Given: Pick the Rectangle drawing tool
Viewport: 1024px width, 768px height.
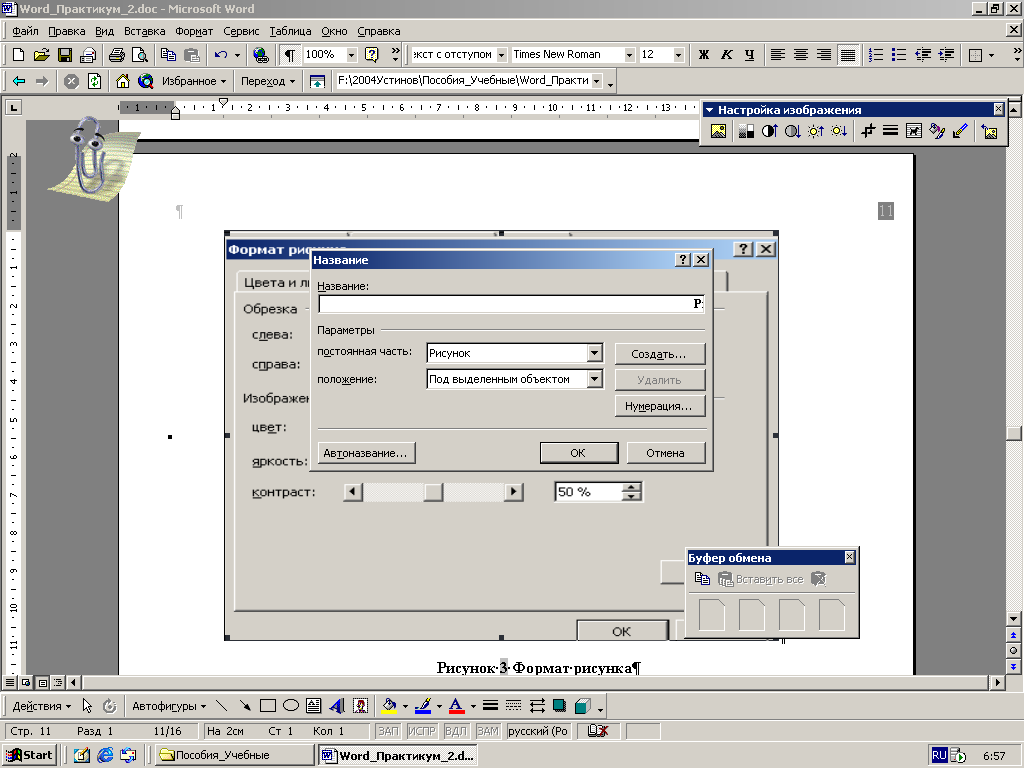Looking at the screenshot, I should [x=268, y=706].
